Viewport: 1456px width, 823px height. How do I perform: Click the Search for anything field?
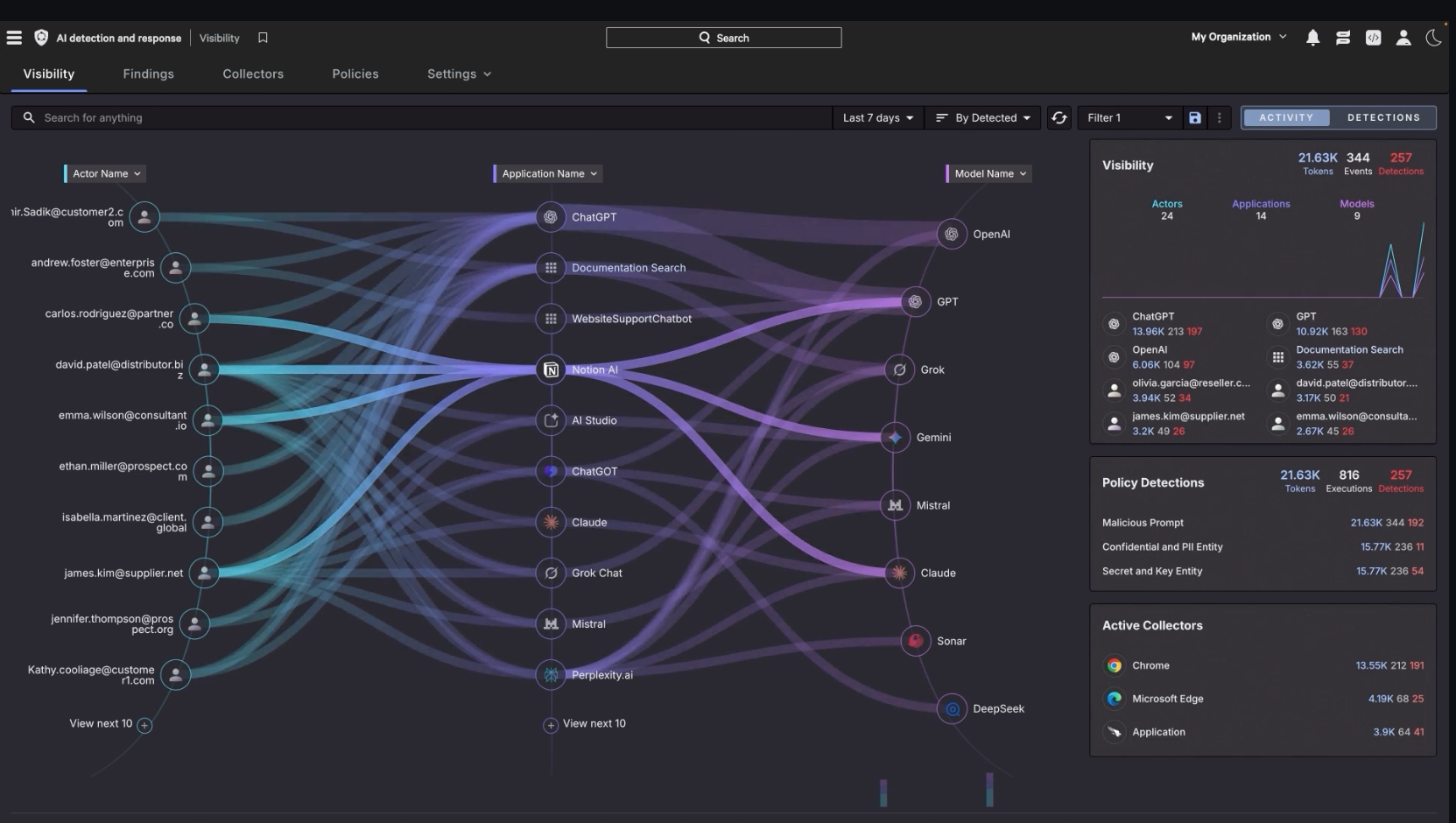(420, 118)
